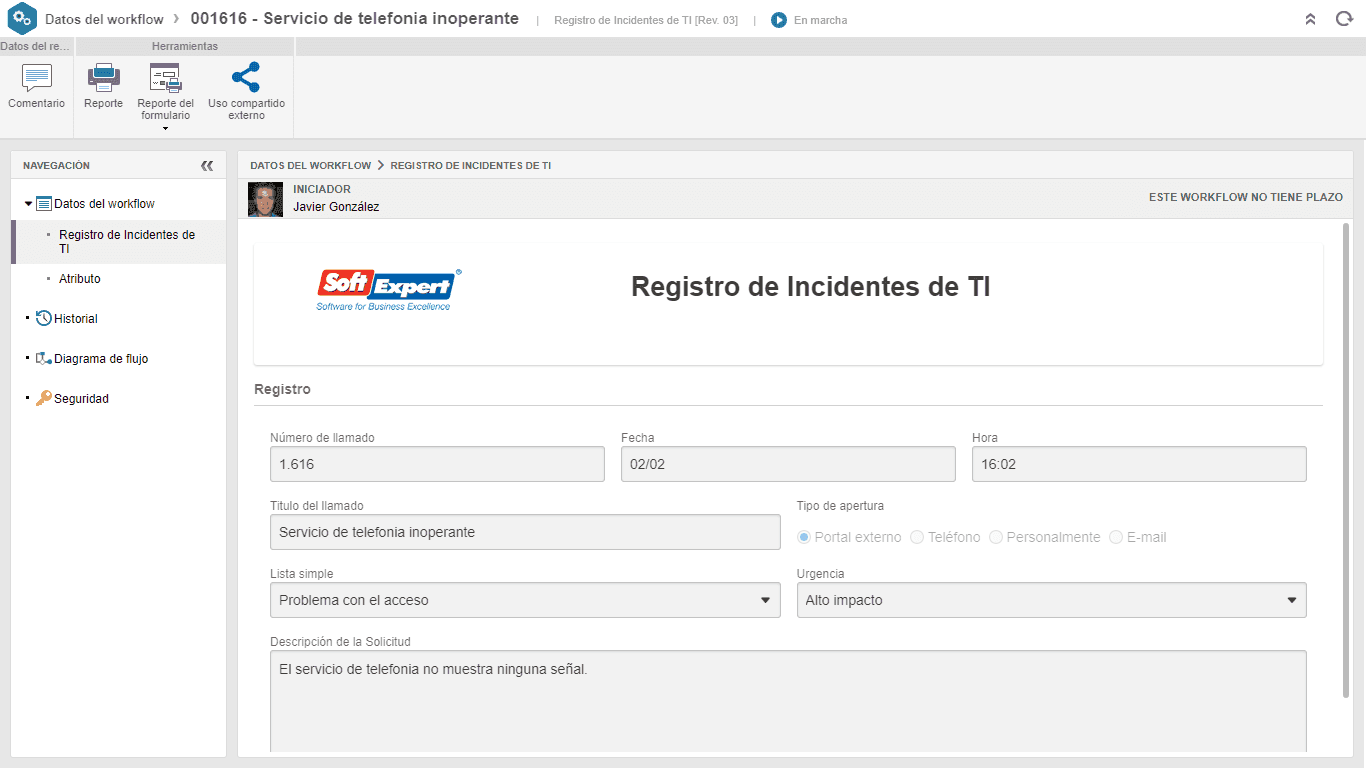Open Diagrama de flujo navigation item

click(x=101, y=358)
